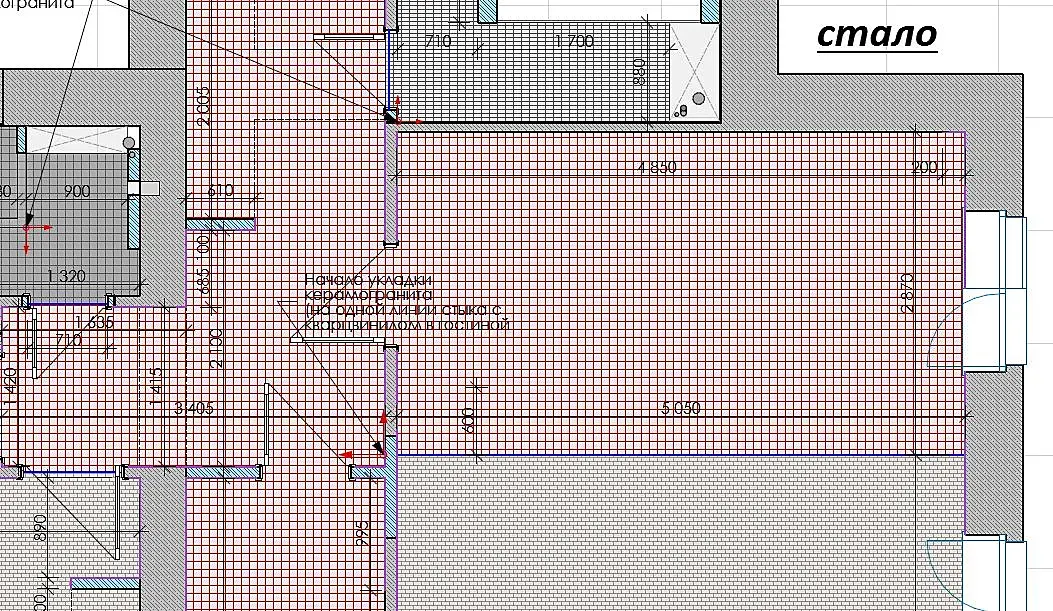Screen dimensions: 1053x611
Task: Click the "Начало укладки керамогранита" annotation text
Action: (x=369, y=287)
